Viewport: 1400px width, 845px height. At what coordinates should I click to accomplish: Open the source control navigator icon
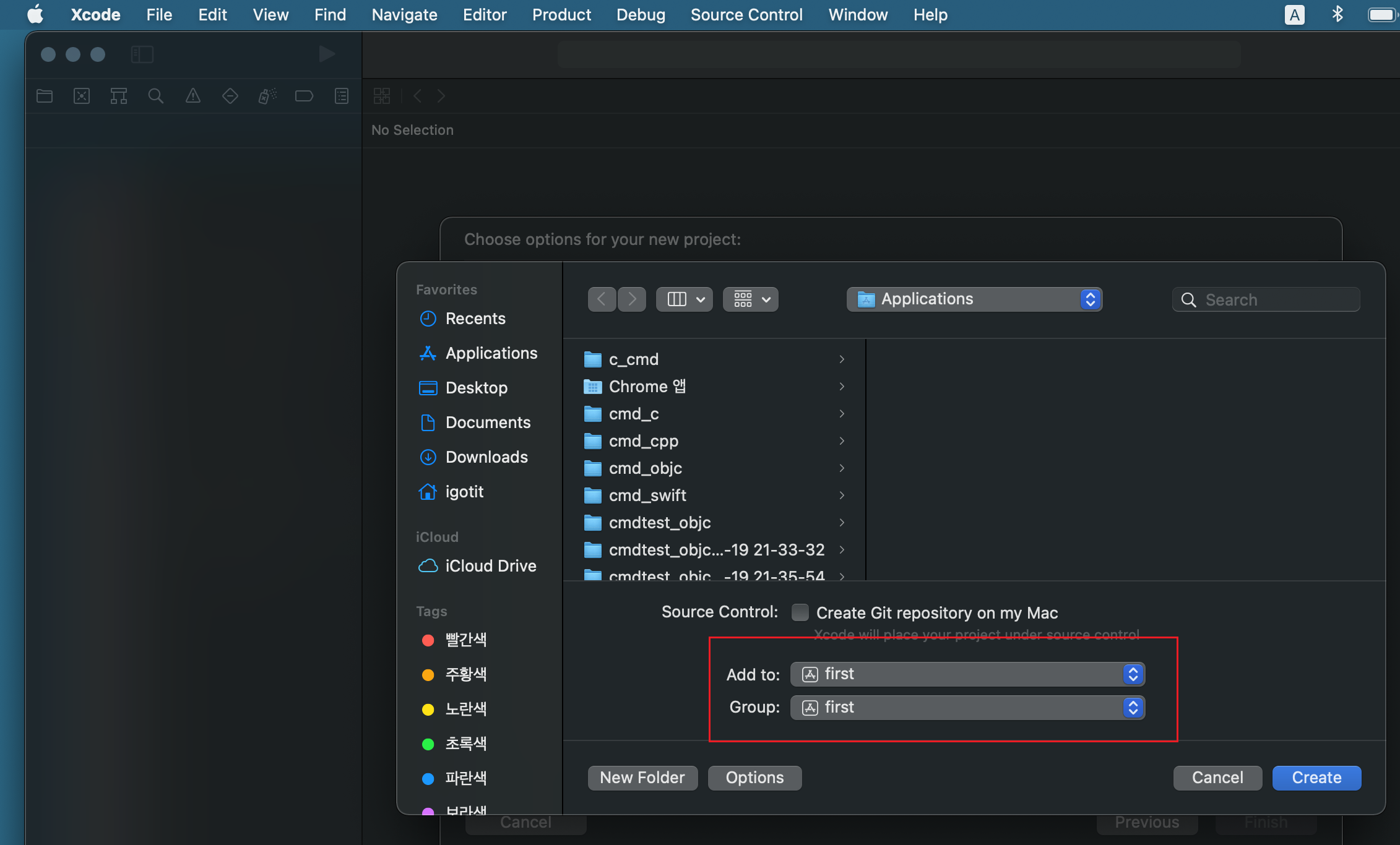pos(82,96)
